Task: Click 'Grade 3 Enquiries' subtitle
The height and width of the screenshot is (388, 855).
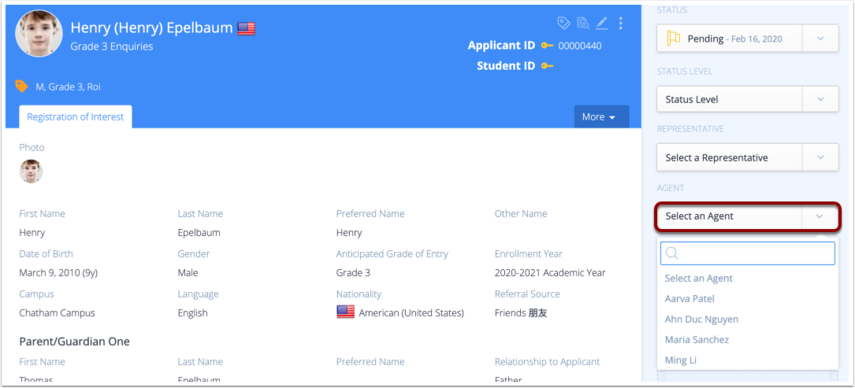Action: [x=112, y=46]
